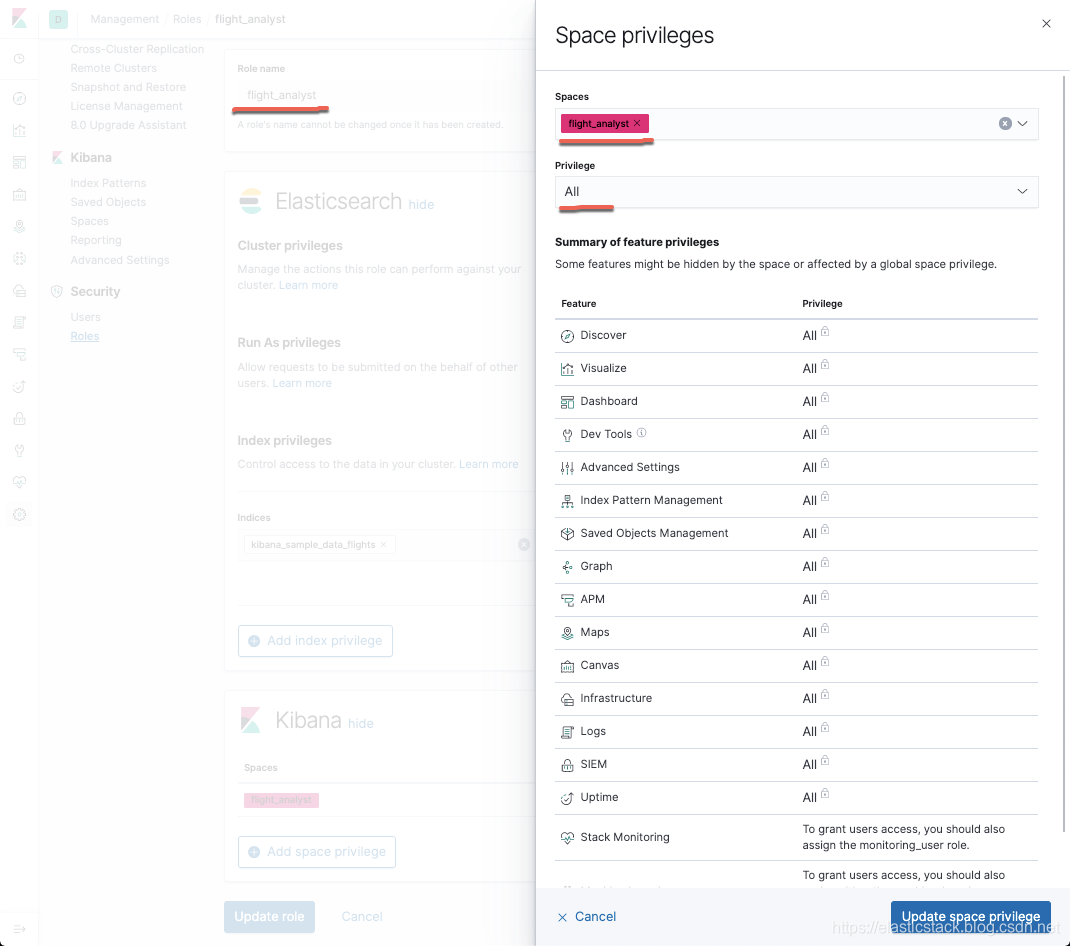Click the Uptime feature icon

[x=567, y=798]
